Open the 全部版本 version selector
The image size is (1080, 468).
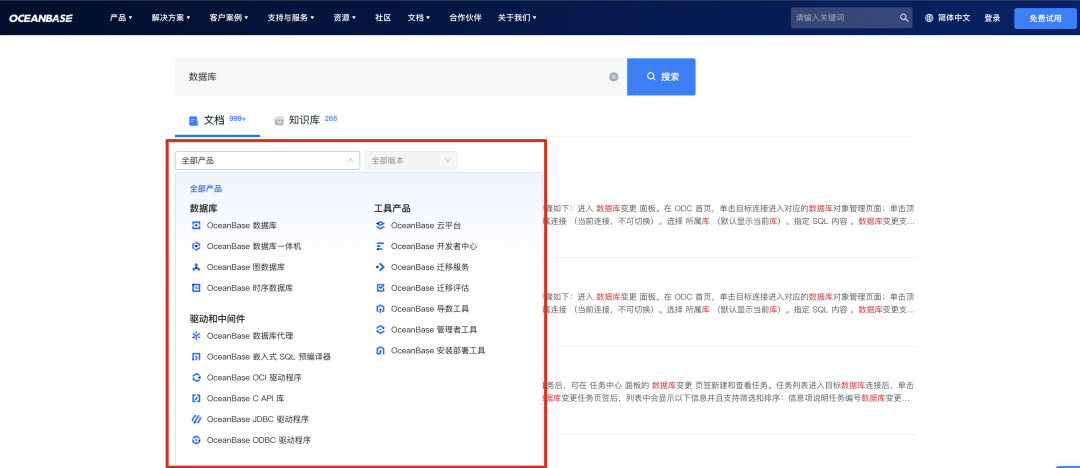411,161
